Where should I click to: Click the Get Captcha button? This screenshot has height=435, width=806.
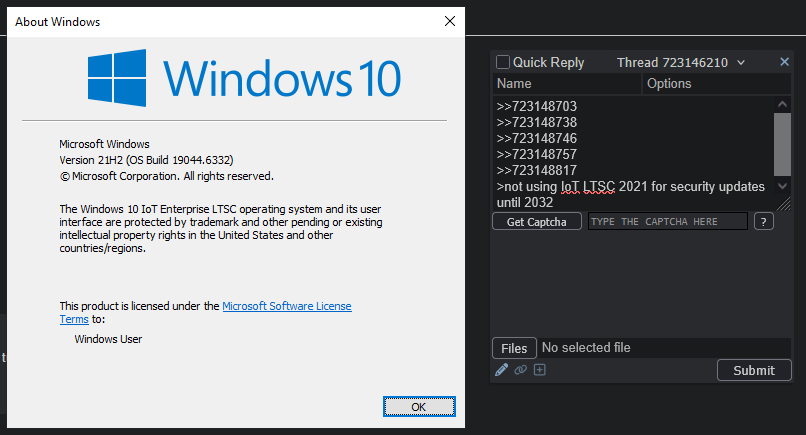coord(537,222)
